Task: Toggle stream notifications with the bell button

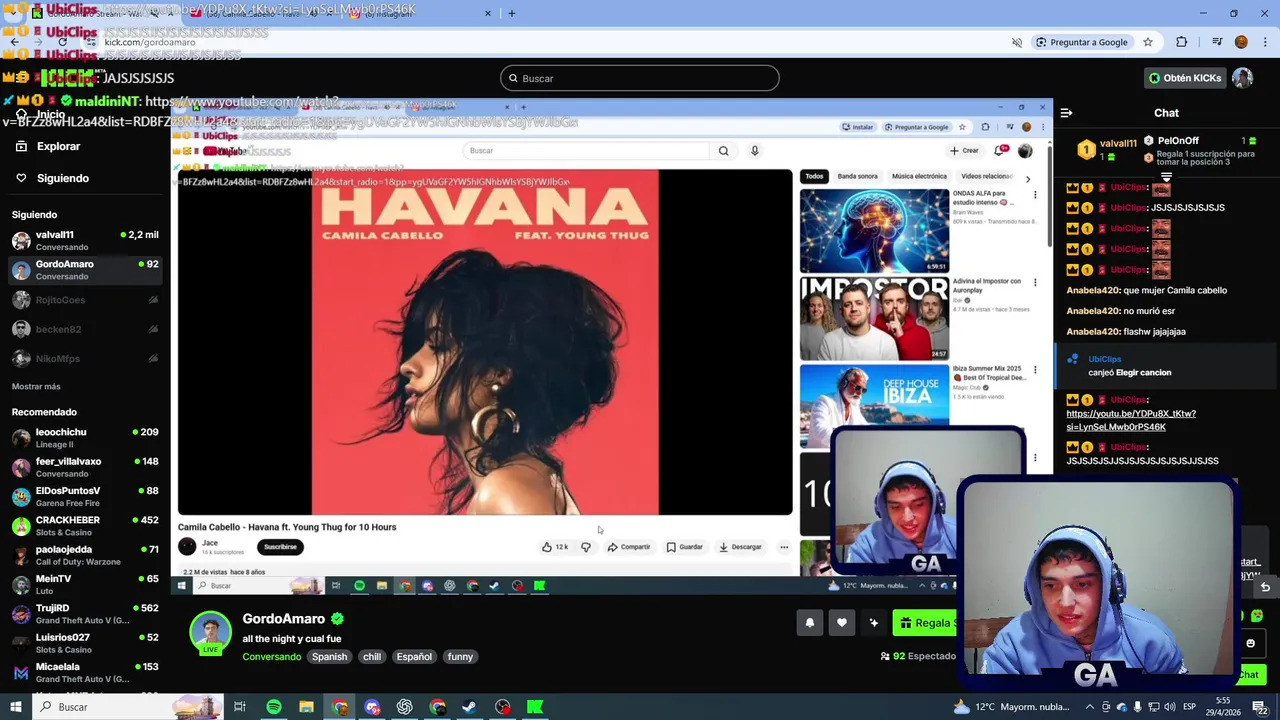Action: tap(810, 623)
